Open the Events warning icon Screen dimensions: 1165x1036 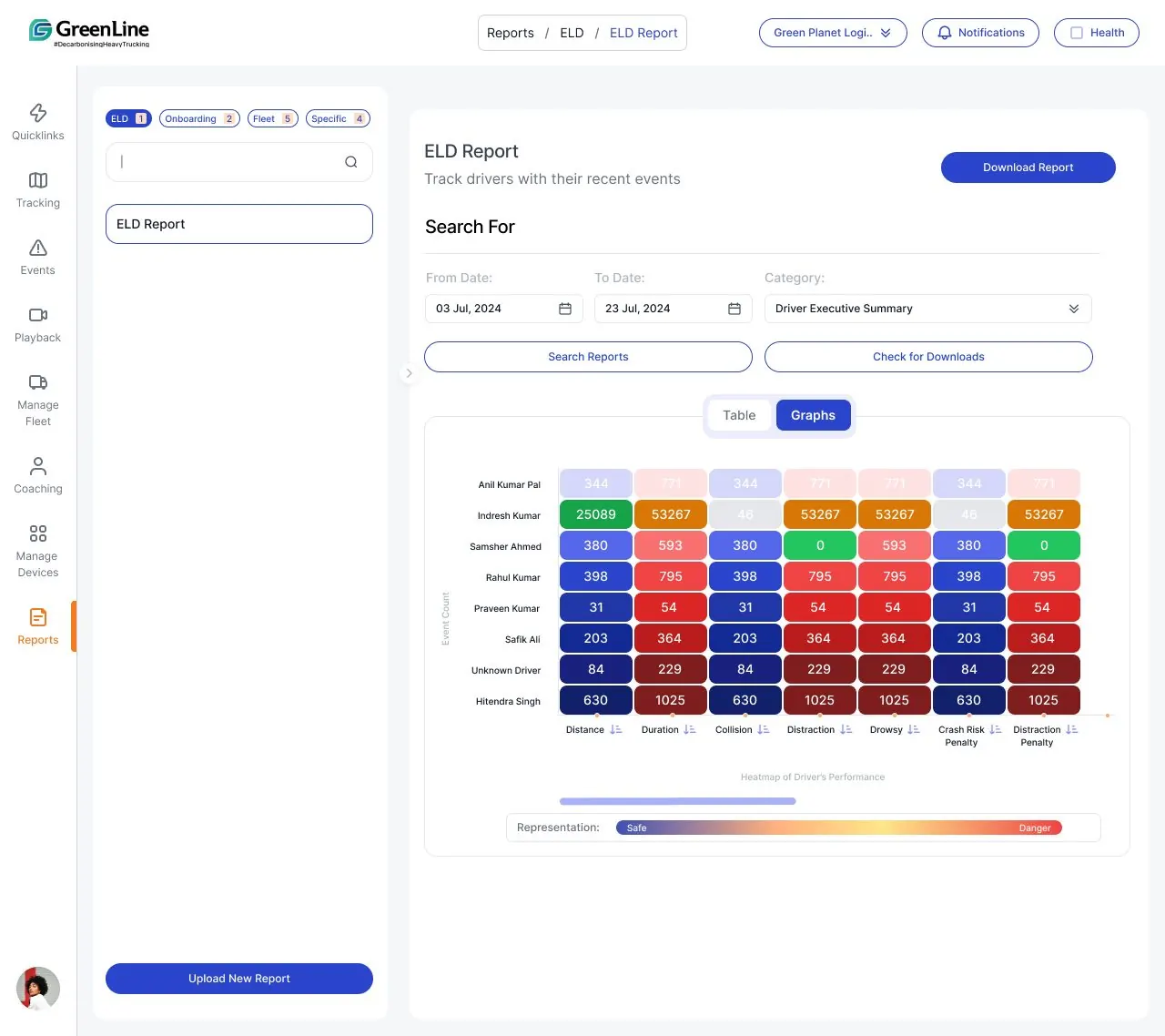(38, 248)
